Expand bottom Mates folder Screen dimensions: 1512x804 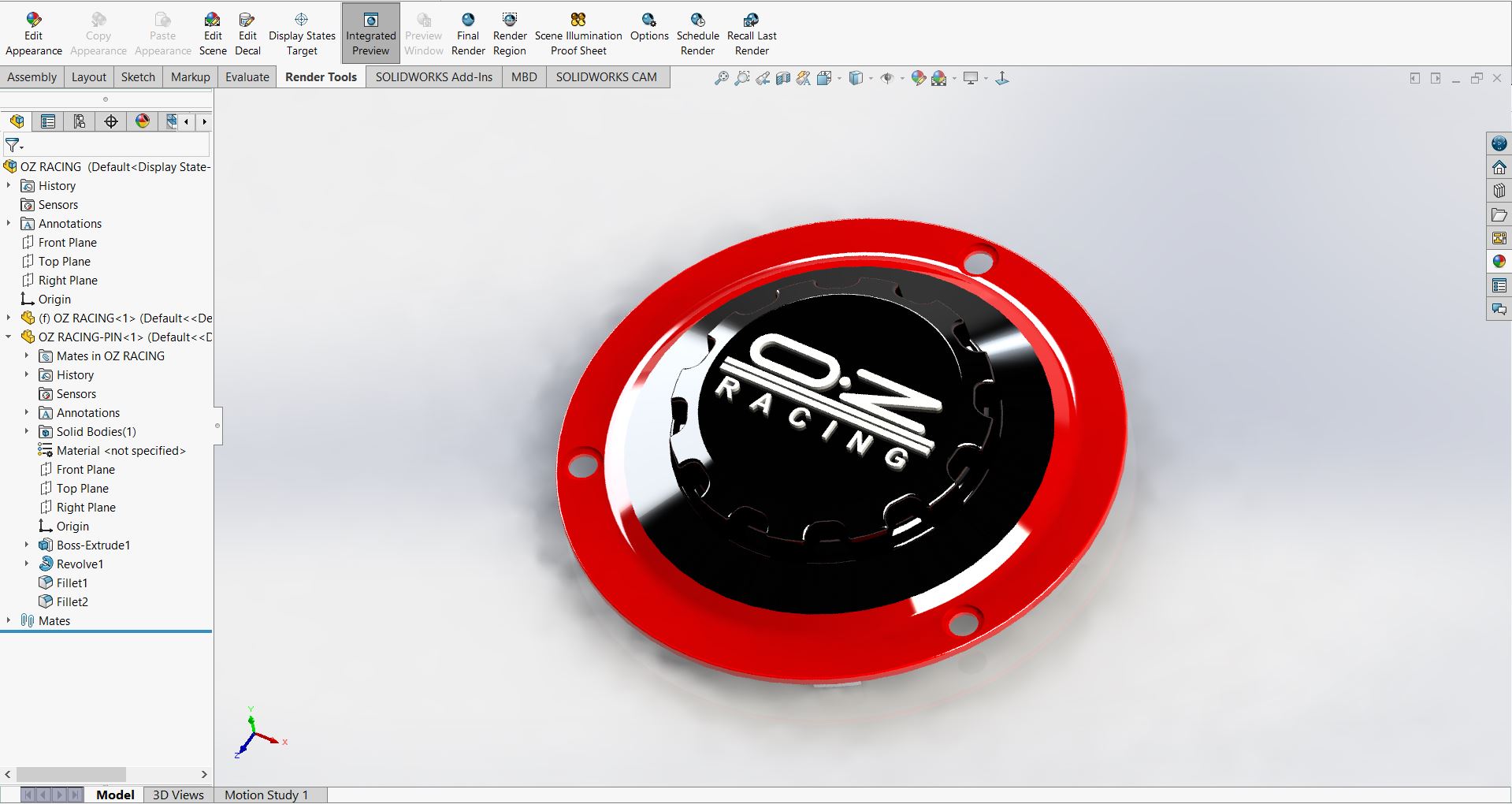pyautogui.click(x=9, y=620)
